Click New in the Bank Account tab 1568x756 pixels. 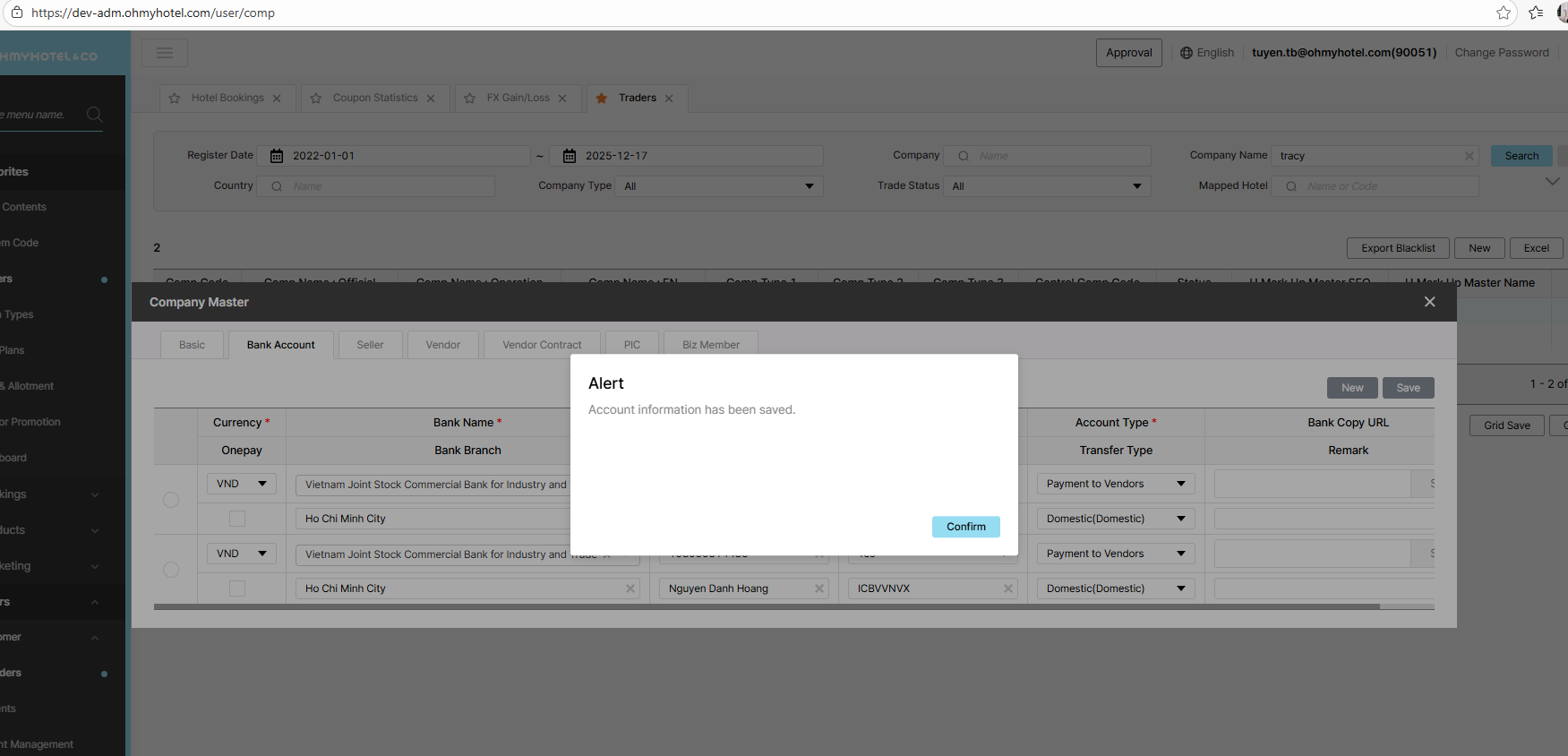pyautogui.click(x=1353, y=388)
